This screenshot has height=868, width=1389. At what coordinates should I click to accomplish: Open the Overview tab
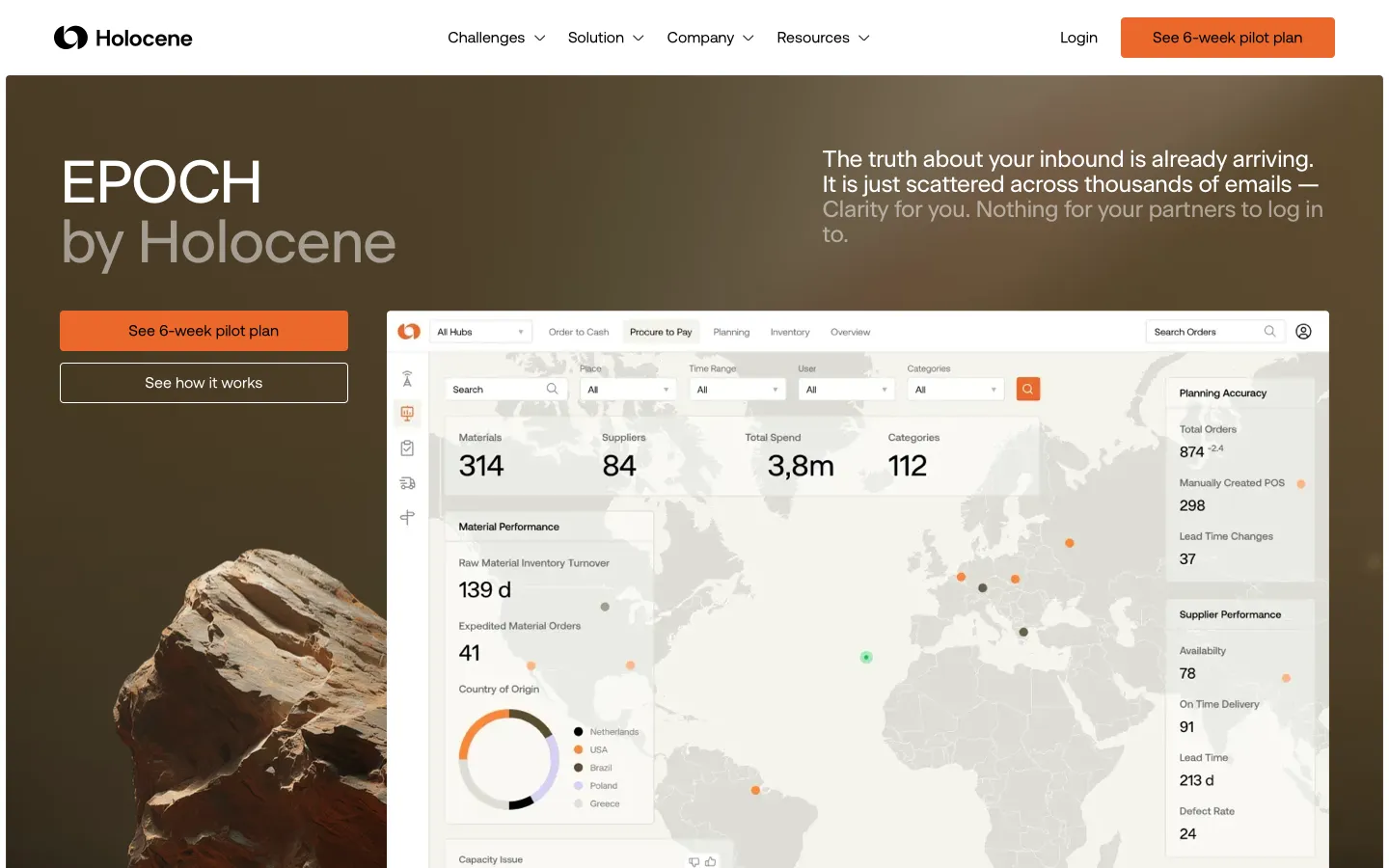pos(850,332)
